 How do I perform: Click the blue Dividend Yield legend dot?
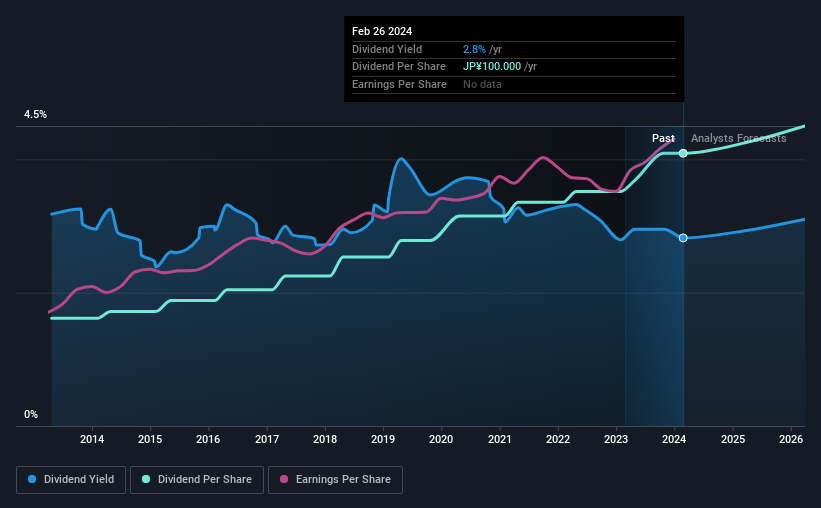pyautogui.click(x=32, y=479)
